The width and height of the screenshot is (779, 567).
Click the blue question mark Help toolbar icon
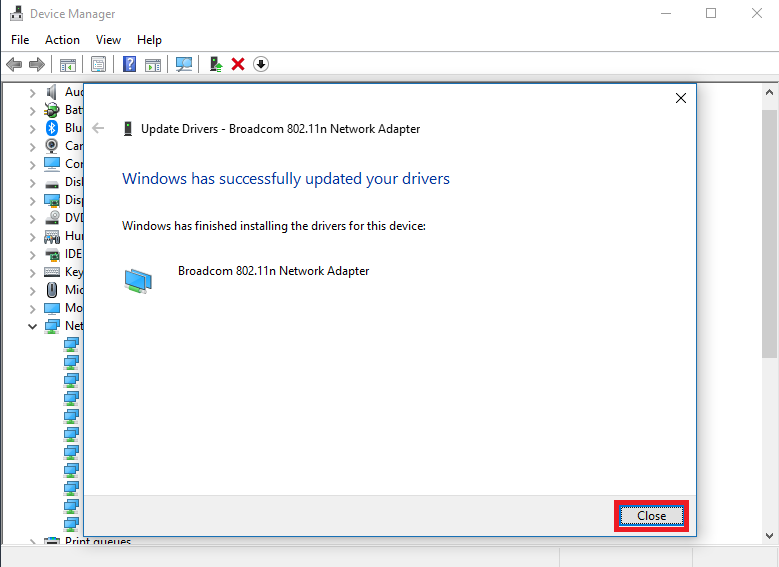(x=129, y=64)
